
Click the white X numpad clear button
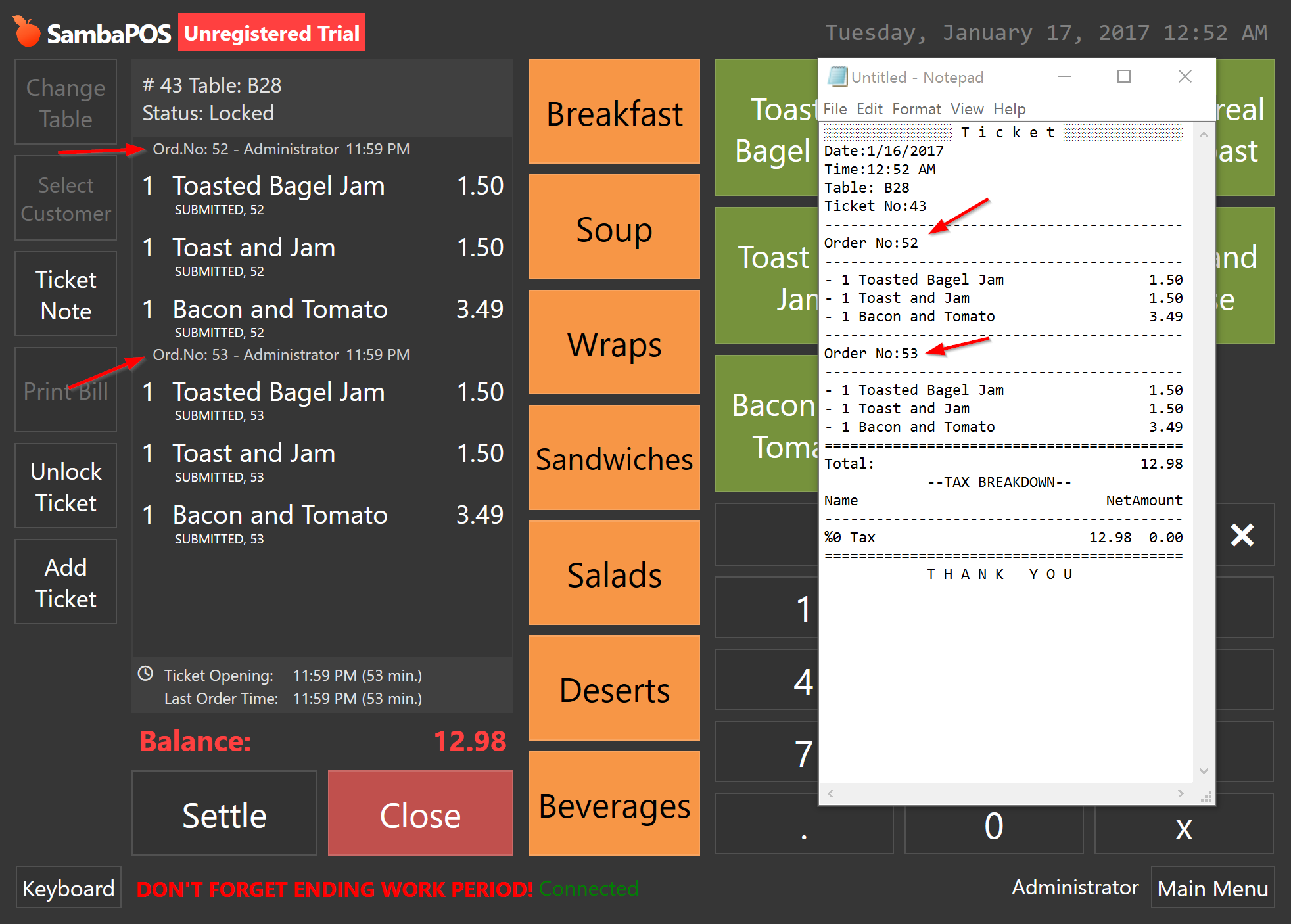(x=1242, y=535)
